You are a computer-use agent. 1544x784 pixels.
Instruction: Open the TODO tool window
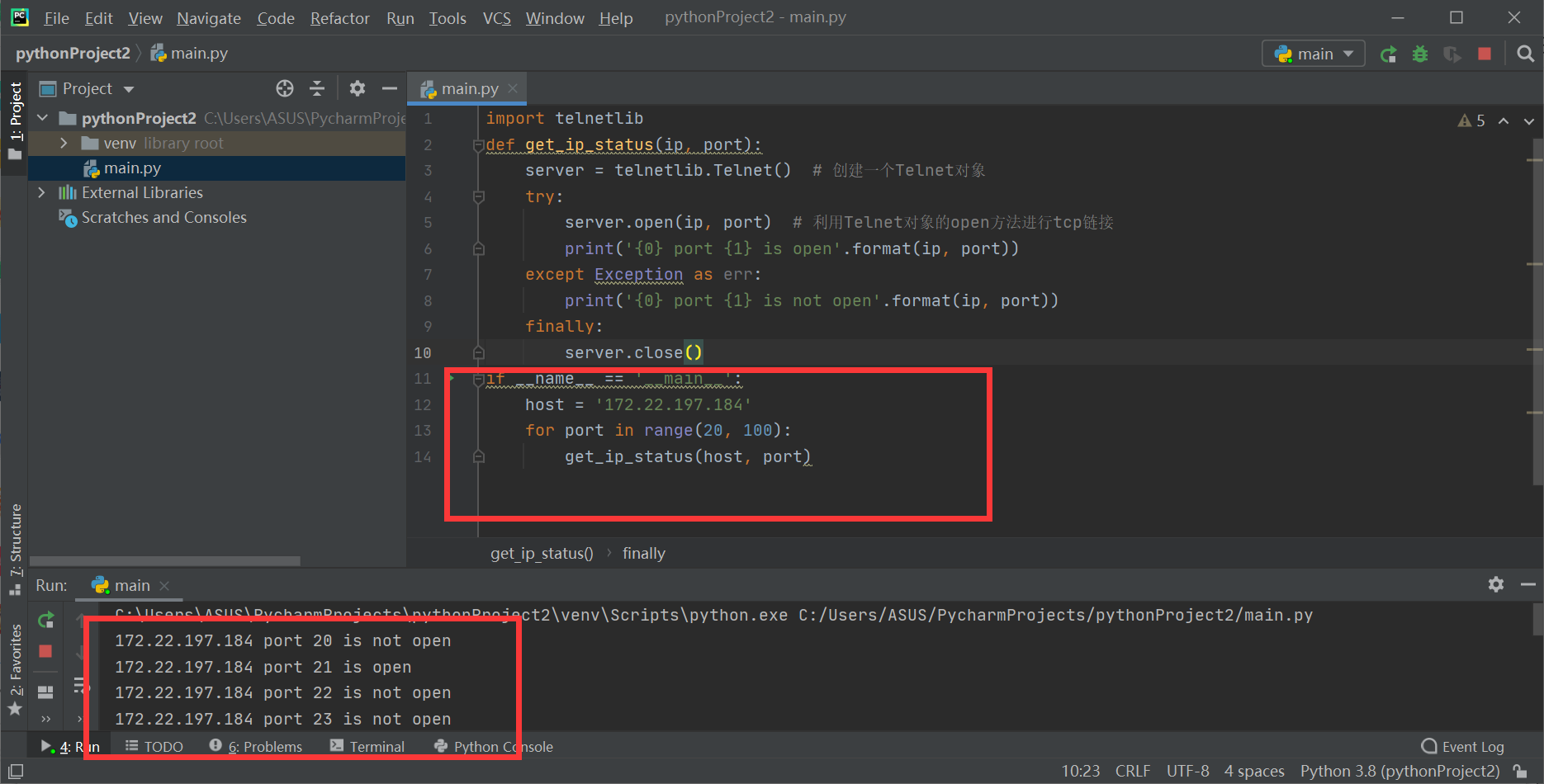pos(154,746)
